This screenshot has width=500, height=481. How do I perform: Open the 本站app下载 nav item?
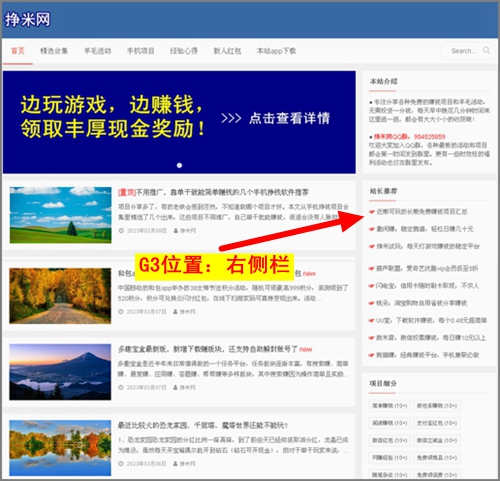276,51
